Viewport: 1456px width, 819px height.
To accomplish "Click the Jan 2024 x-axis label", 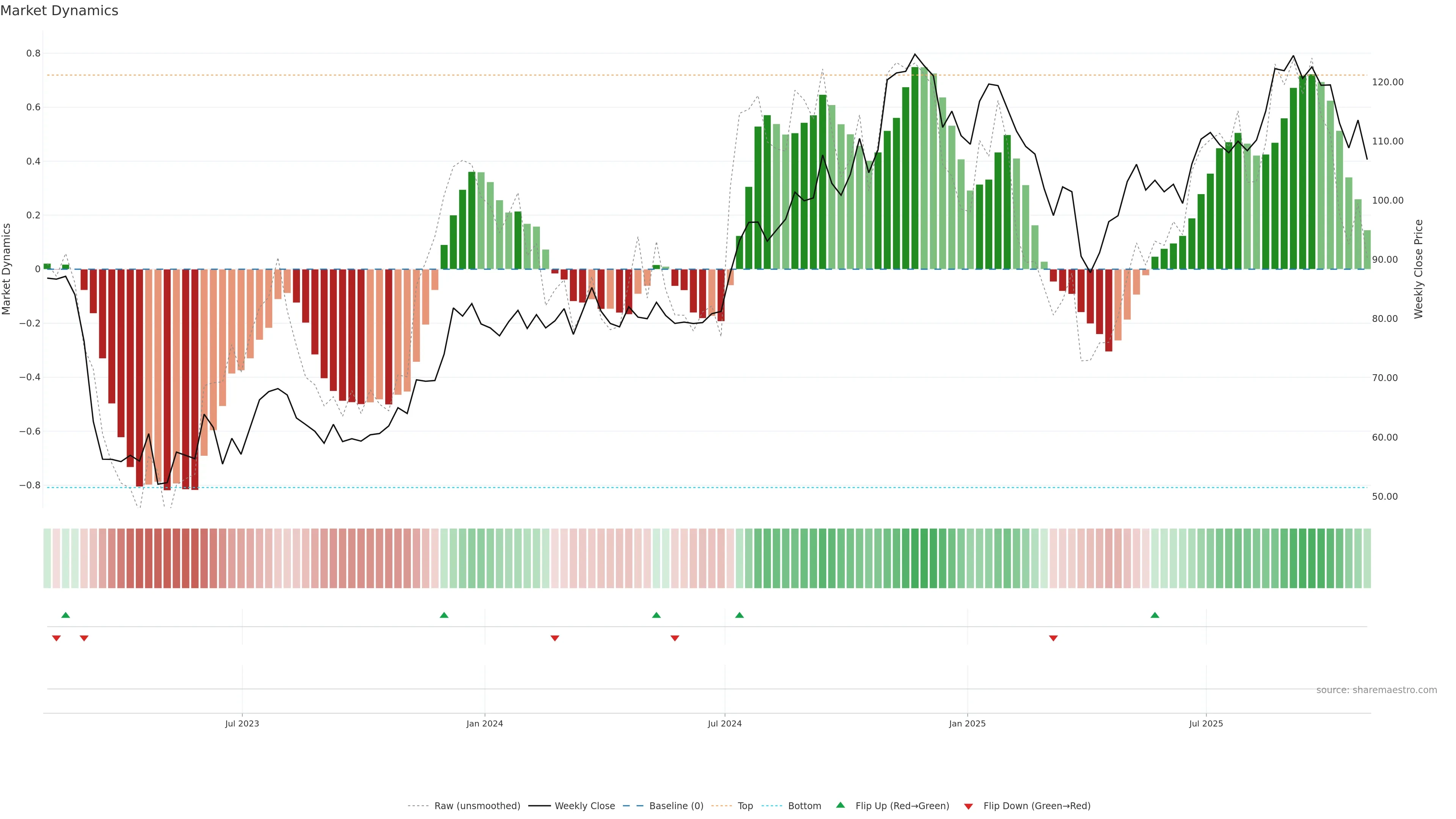I will 485,723.
